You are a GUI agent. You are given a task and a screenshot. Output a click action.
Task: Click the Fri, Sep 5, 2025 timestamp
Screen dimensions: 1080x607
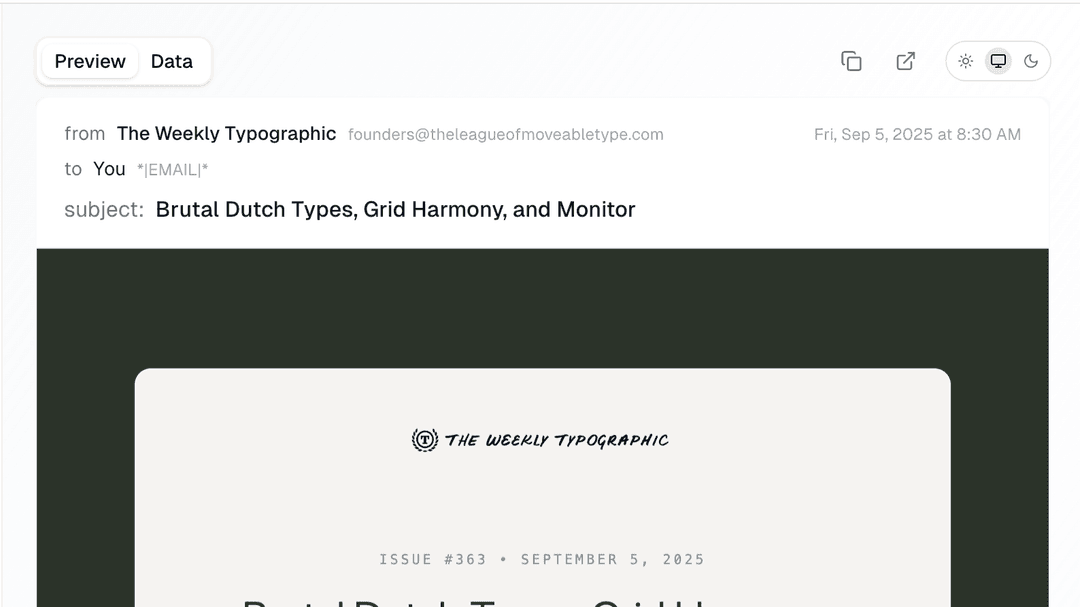pyautogui.click(x=917, y=135)
